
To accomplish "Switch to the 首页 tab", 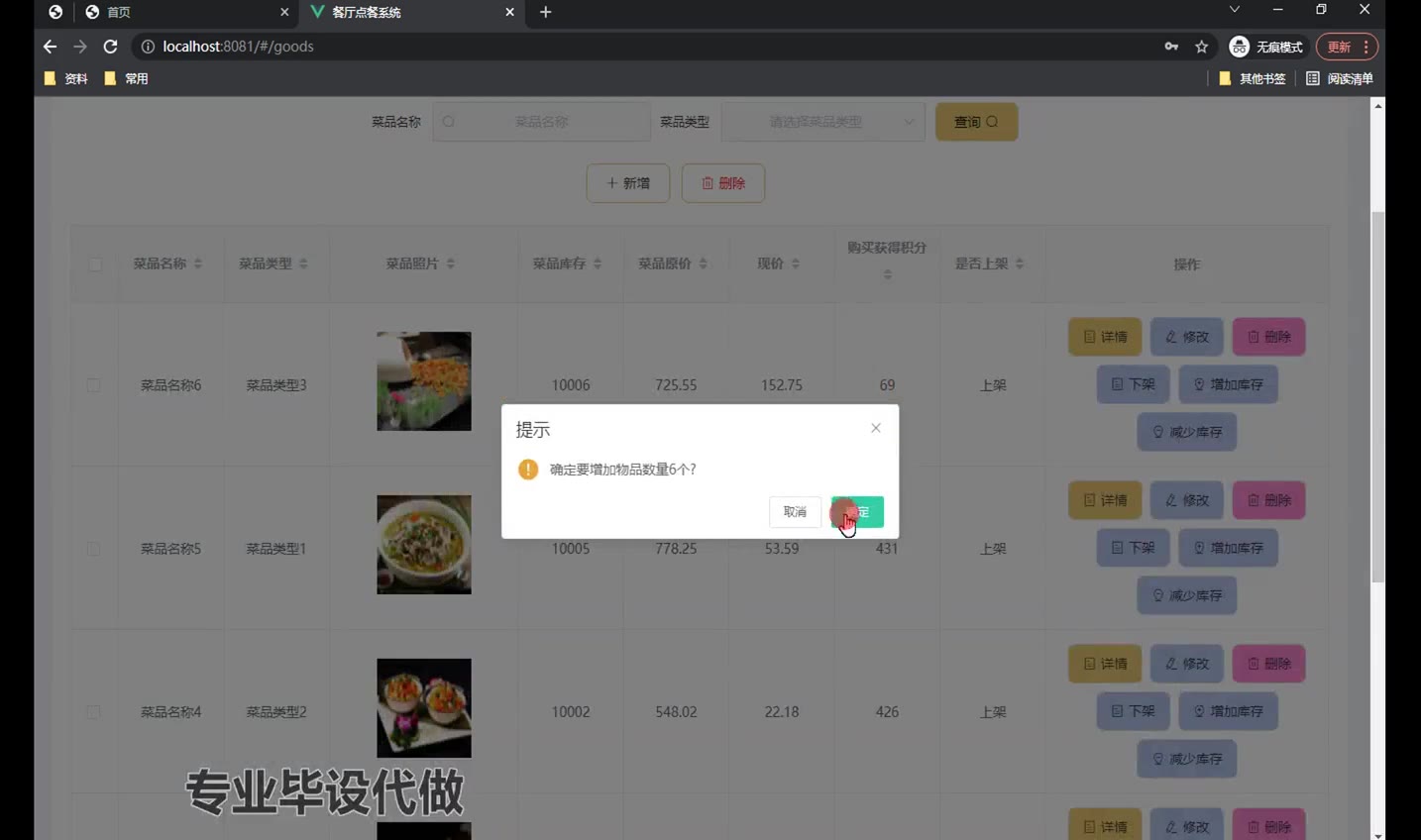I will tap(185, 12).
